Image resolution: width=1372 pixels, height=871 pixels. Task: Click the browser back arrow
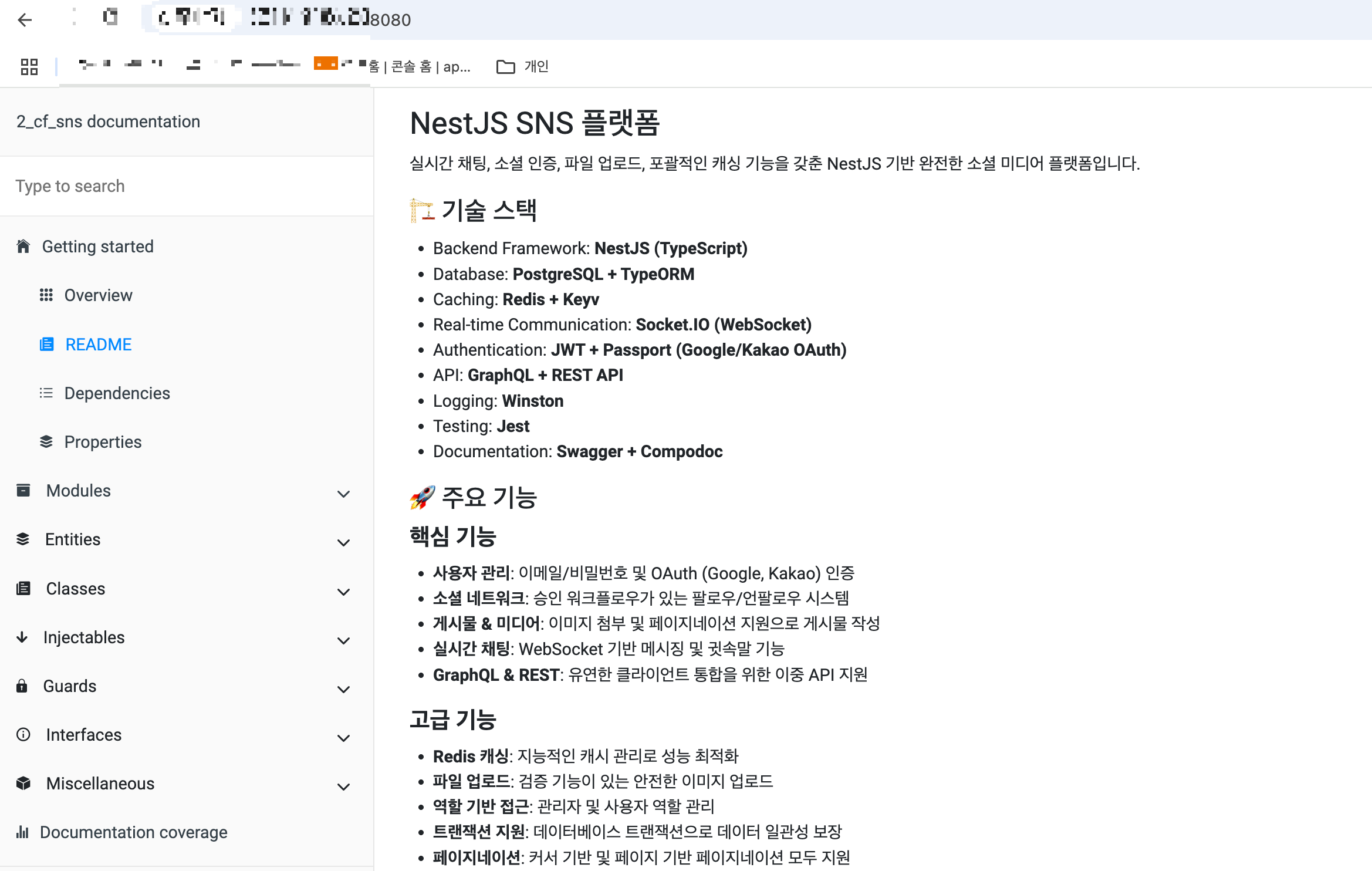[25, 20]
